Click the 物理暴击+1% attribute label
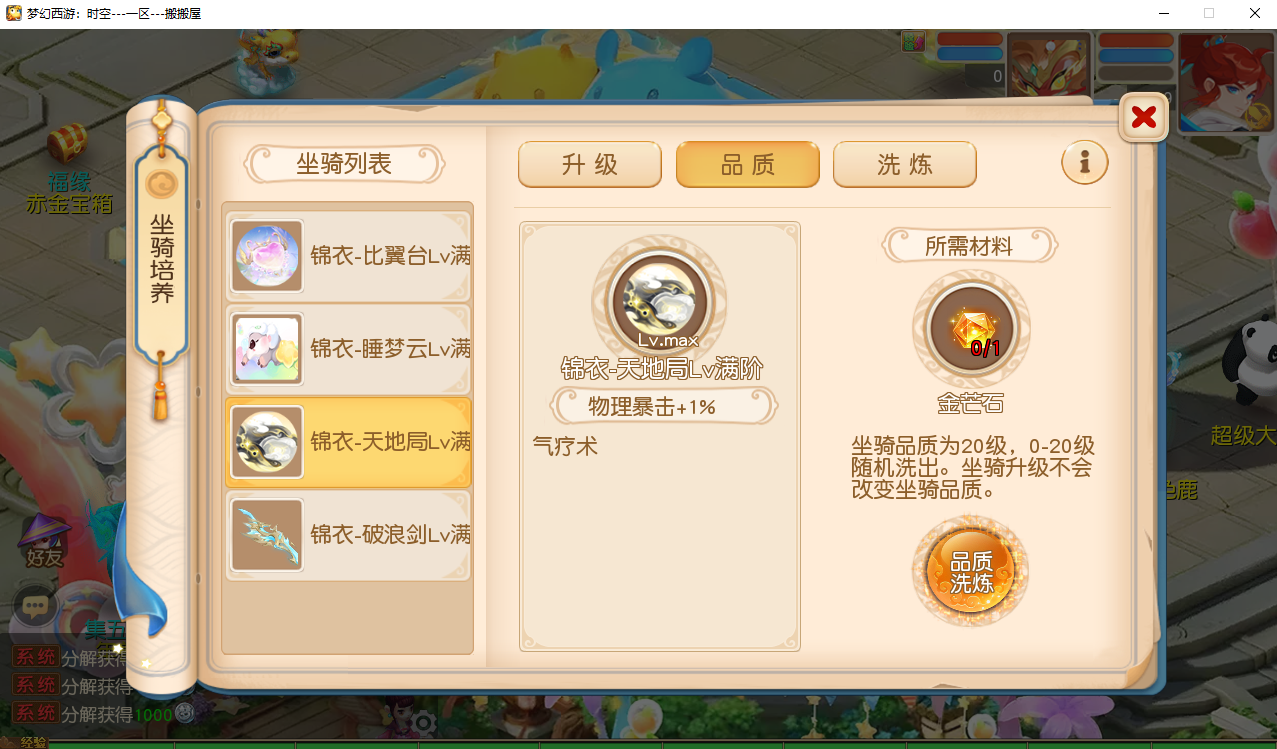 pyautogui.click(x=660, y=407)
